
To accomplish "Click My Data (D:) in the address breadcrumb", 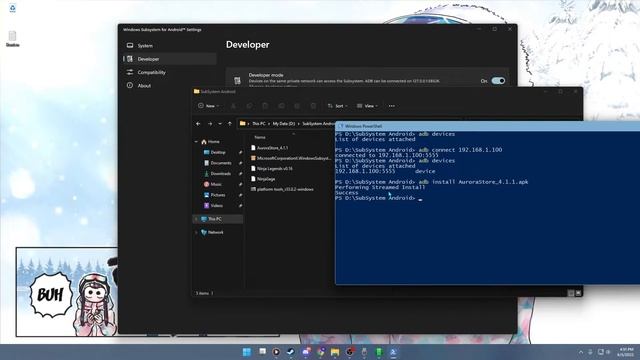I will (x=284, y=124).
